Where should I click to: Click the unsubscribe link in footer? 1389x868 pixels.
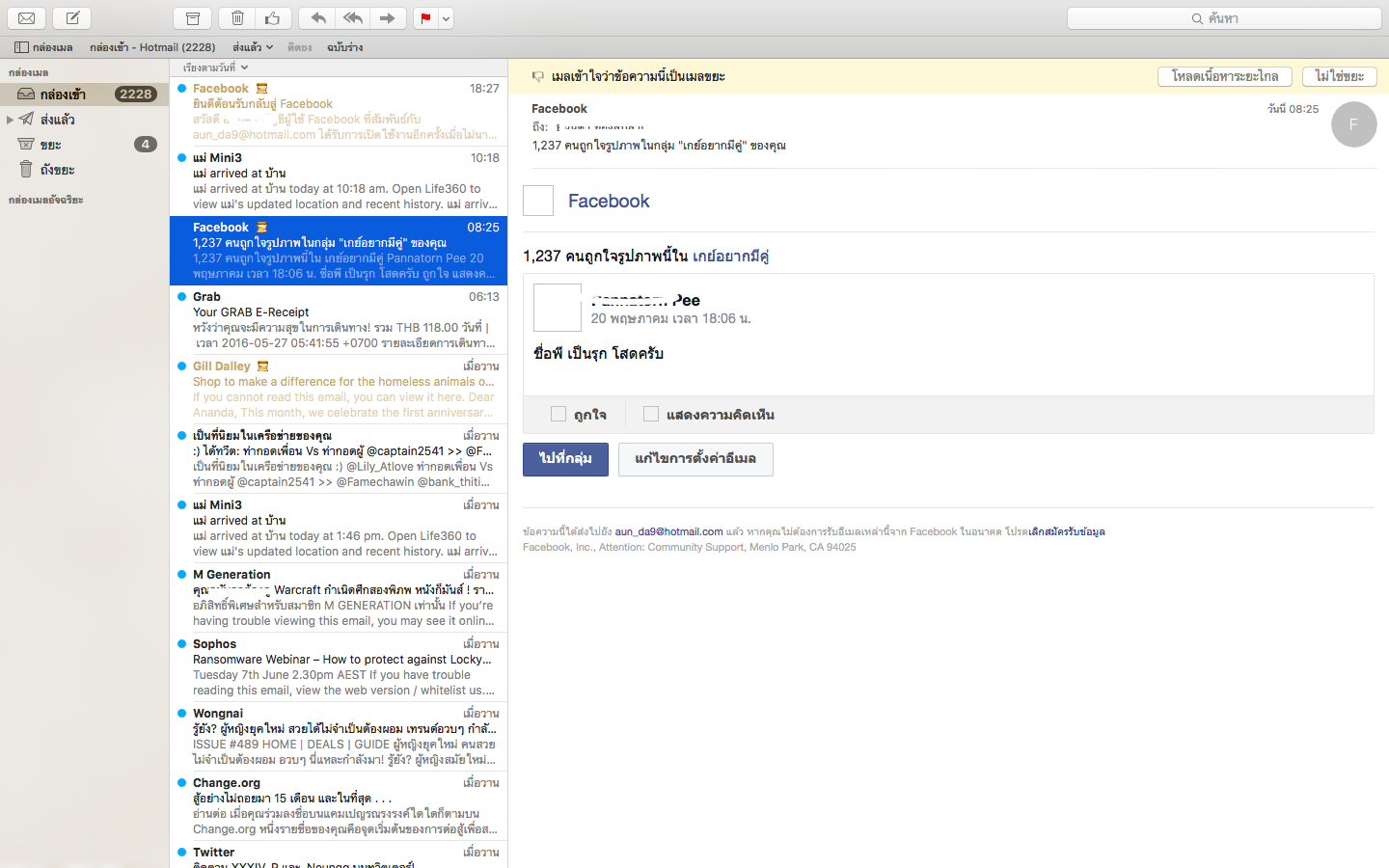1067,531
